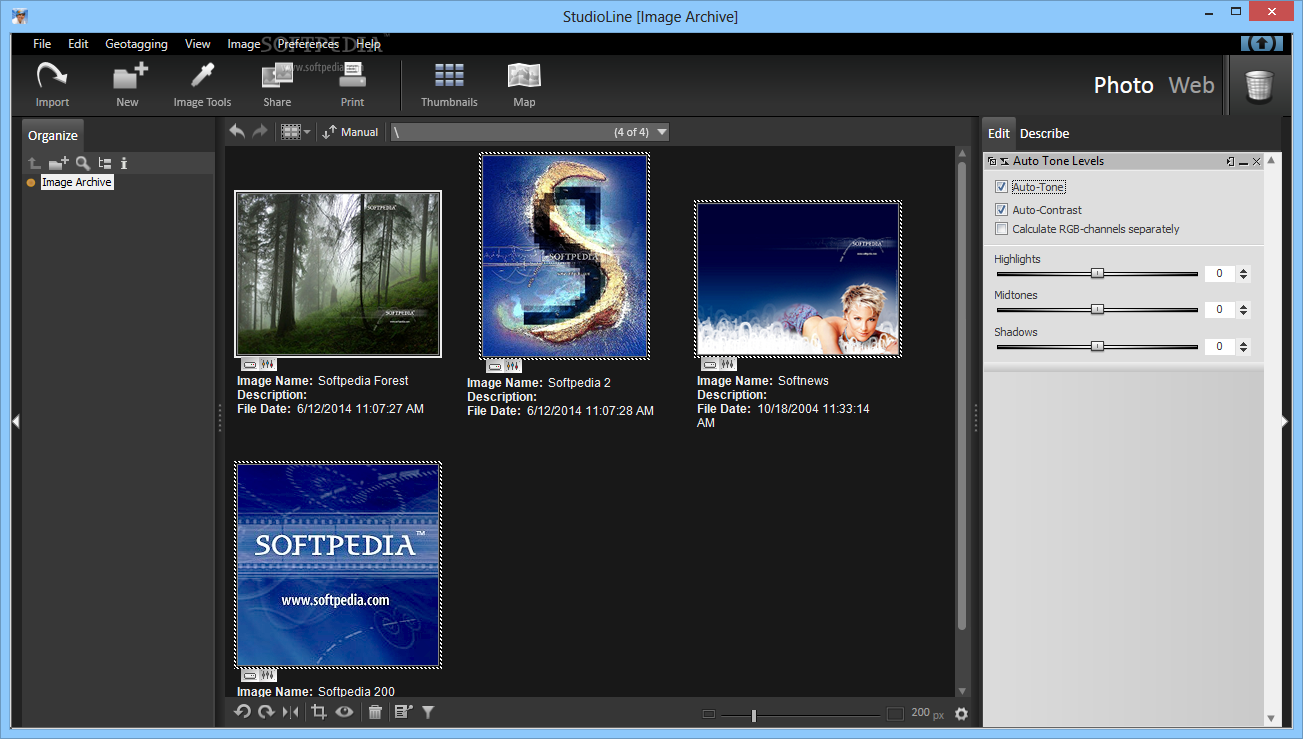Image resolution: width=1303 pixels, height=739 pixels.
Task: Toggle folder tree view icon in Organize
Action: pos(104,163)
